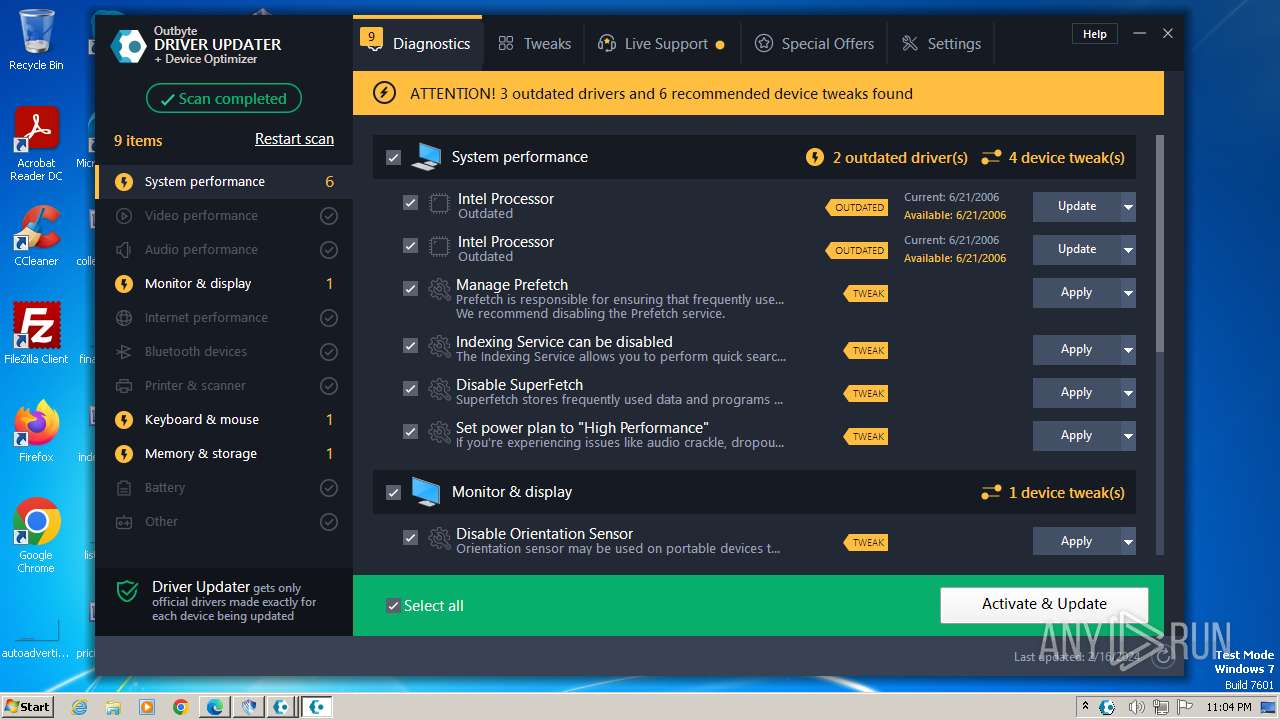The image size is (1280, 720).
Task: Click the Bluetooth devices icon in sidebar
Action: tap(124, 352)
